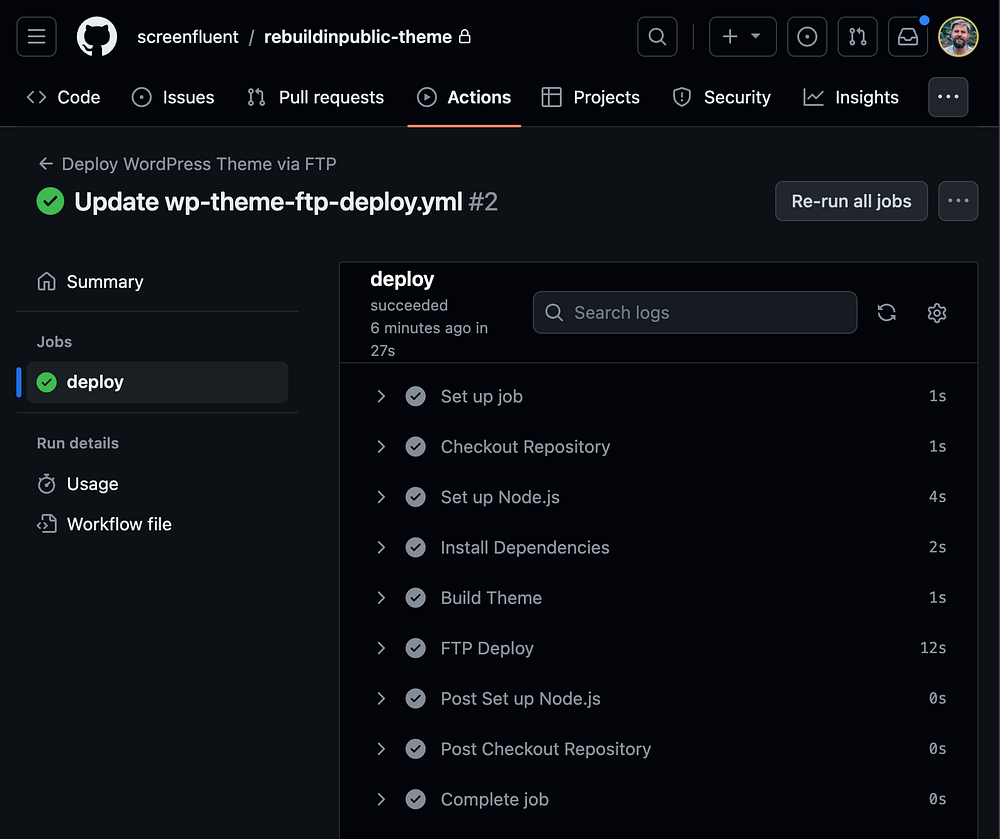Click the Jobs section heading
Screen dimensions: 1000x839
[54, 342]
